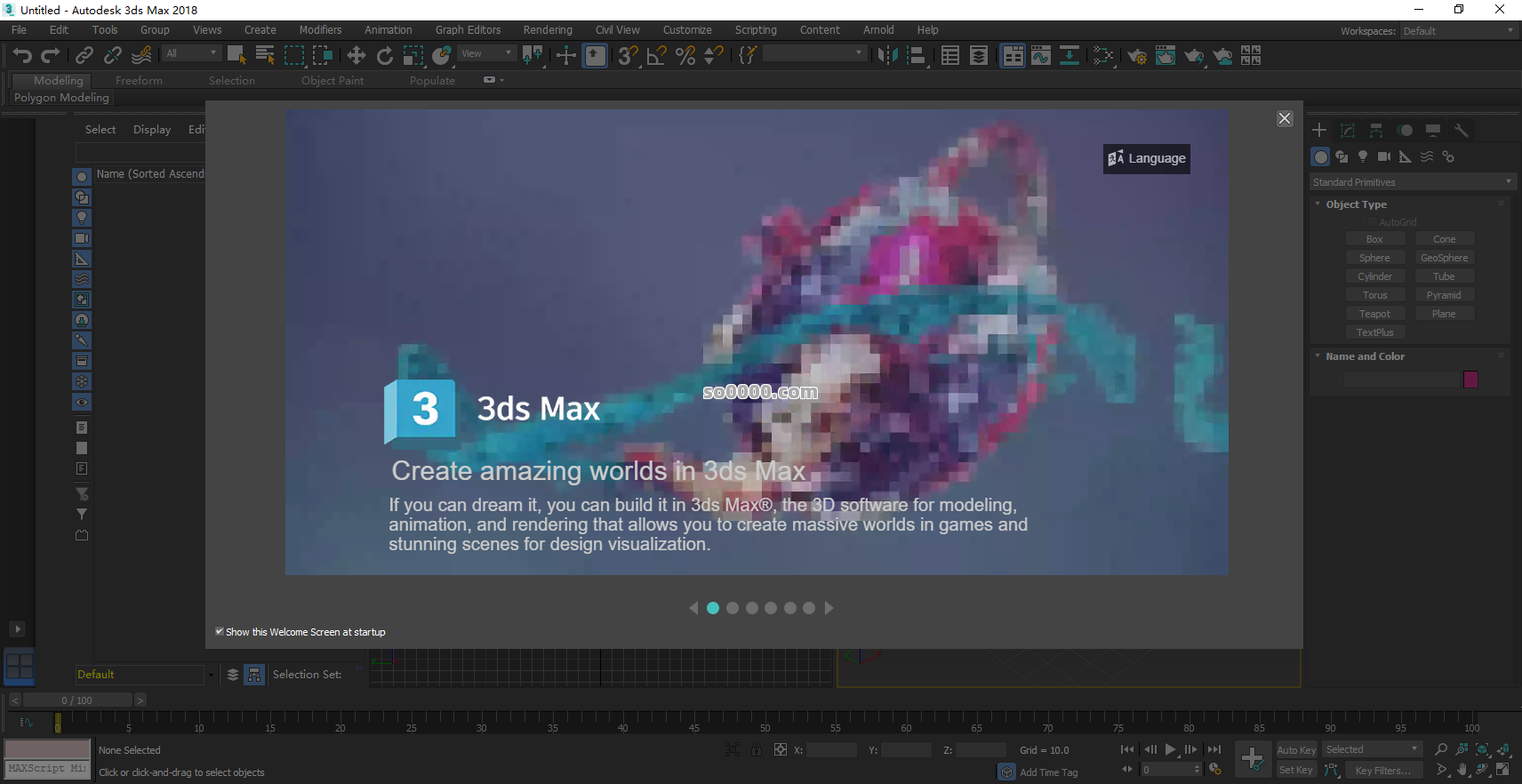Click the Key Filters button
This screenshot has height=784, width=1522.
1382,771
